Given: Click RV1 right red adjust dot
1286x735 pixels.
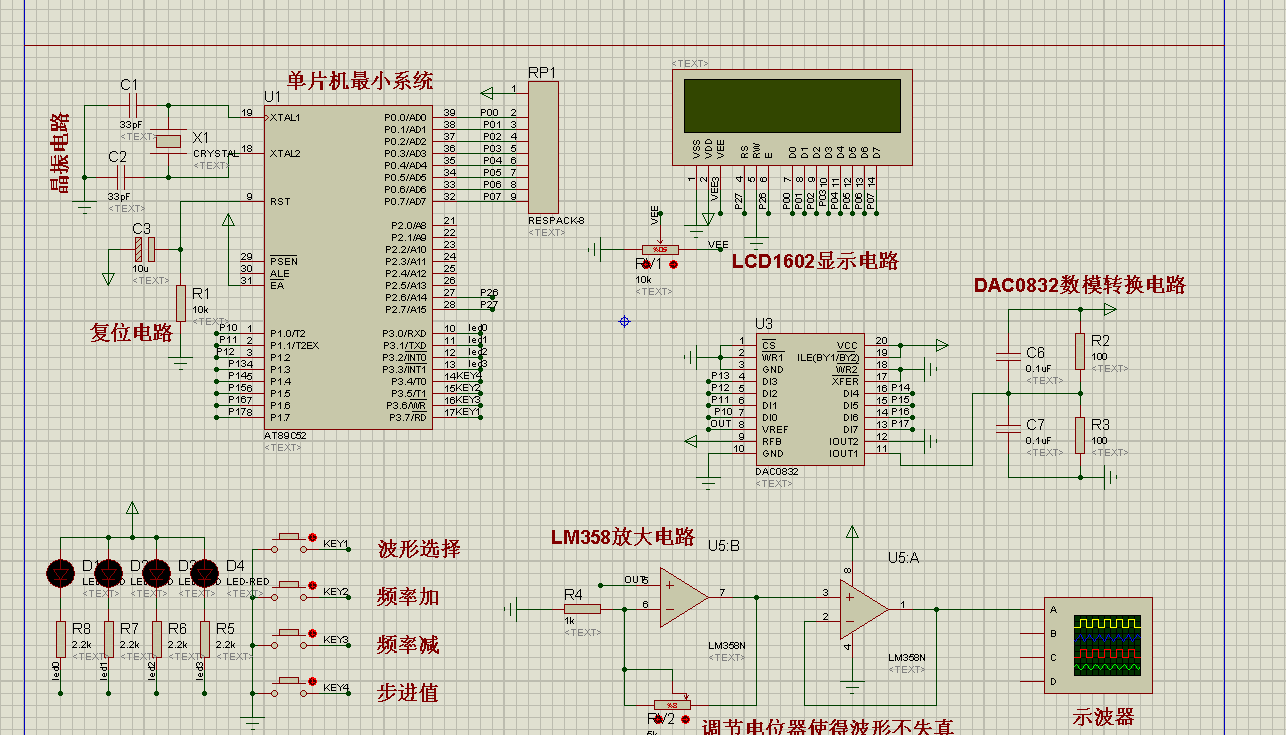Looking at the screenshot, I should pos(673,264).
